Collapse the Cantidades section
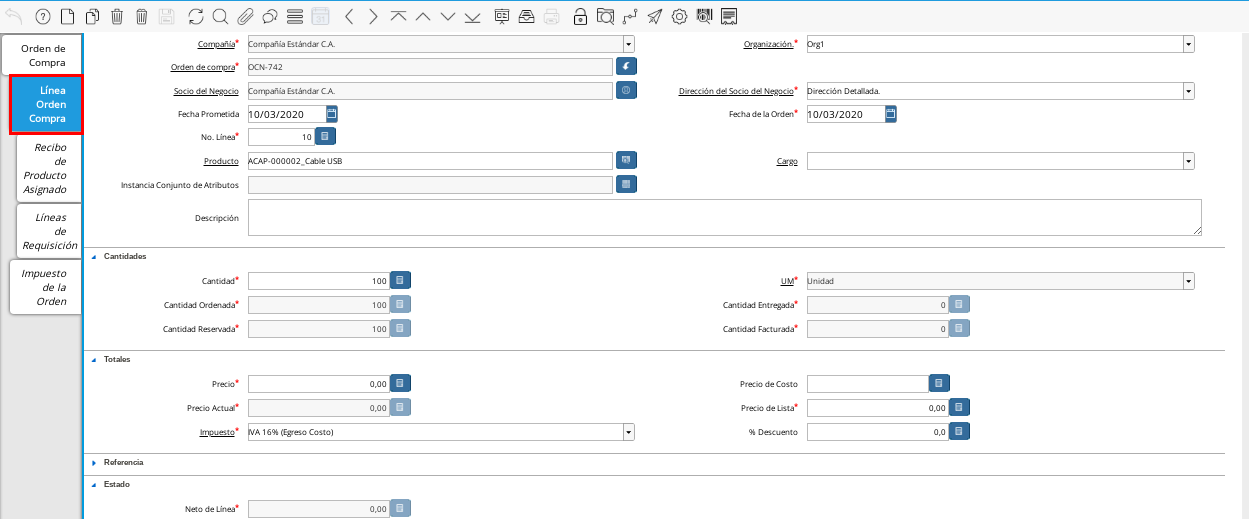 [x=94, y=257]
